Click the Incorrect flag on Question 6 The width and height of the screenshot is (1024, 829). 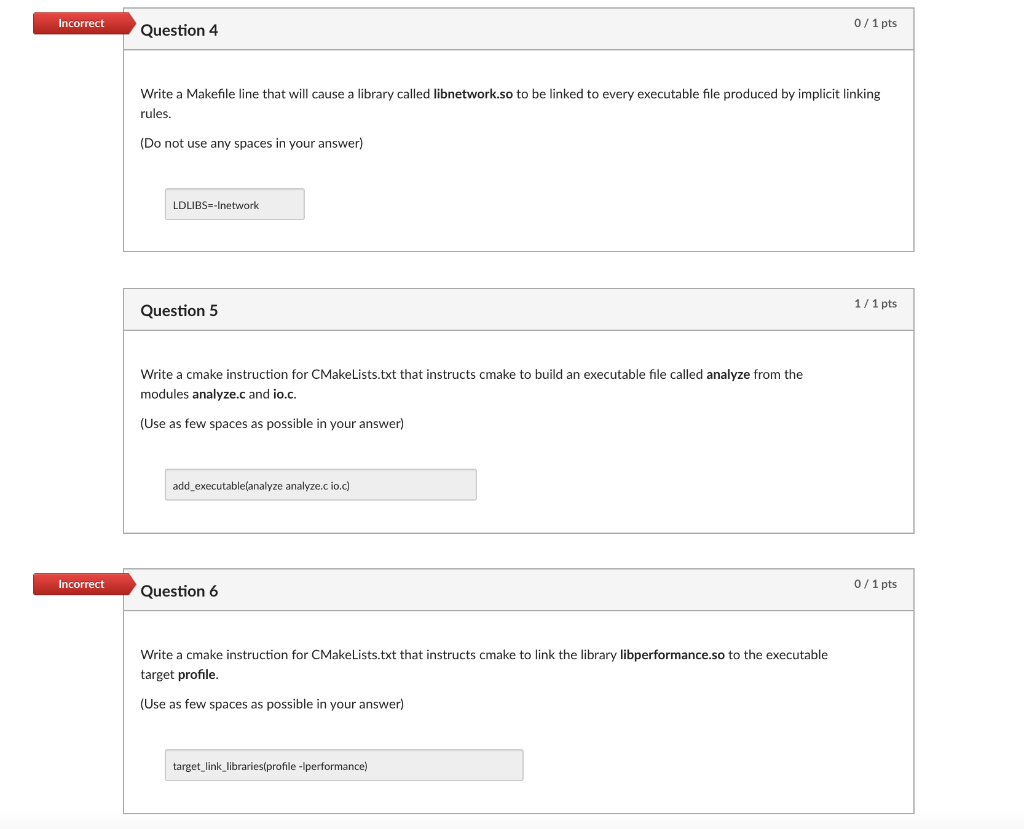pyautogui.click(x=80, y=584)
